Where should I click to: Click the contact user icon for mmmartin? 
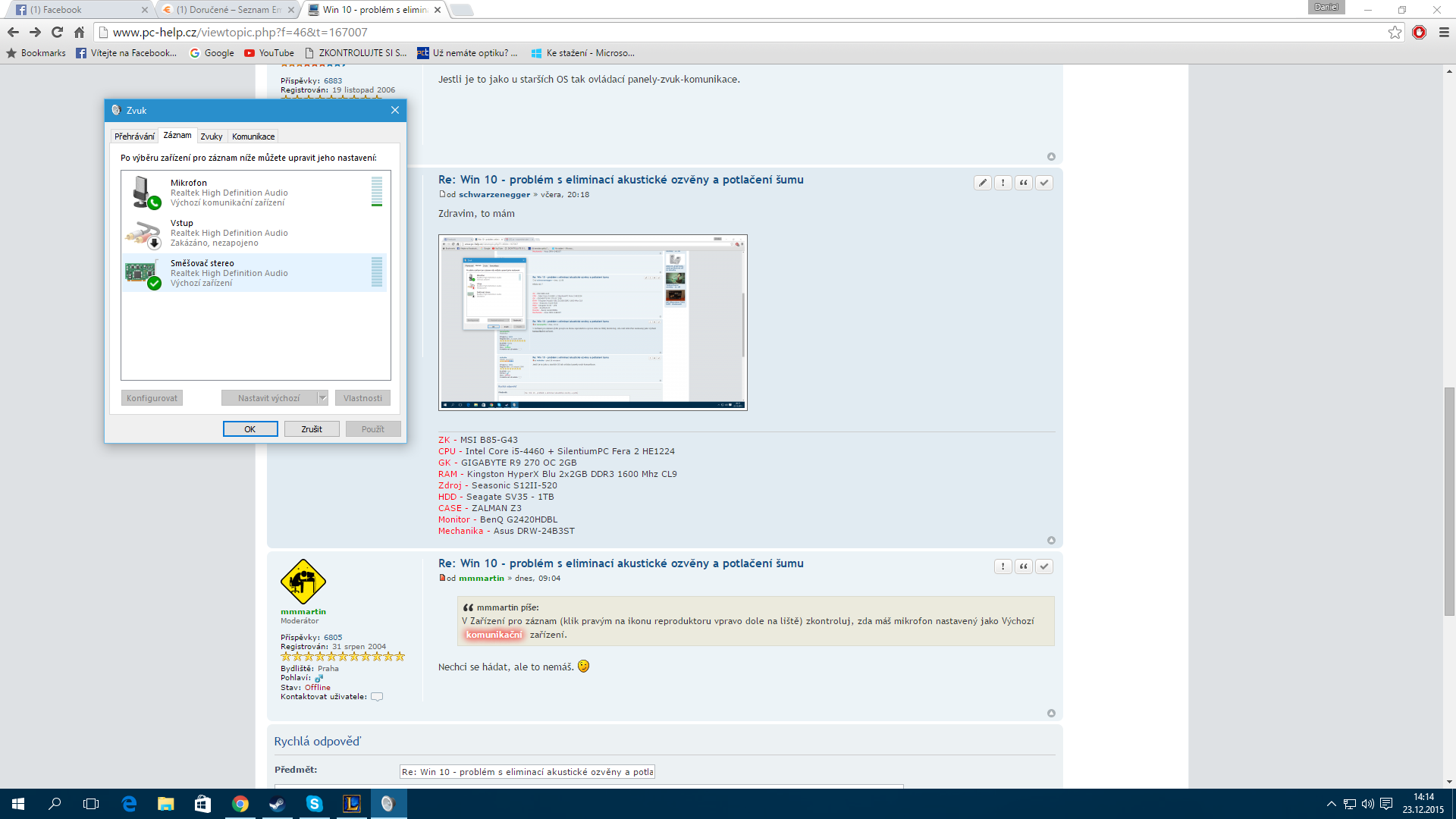tap(377, 697)
